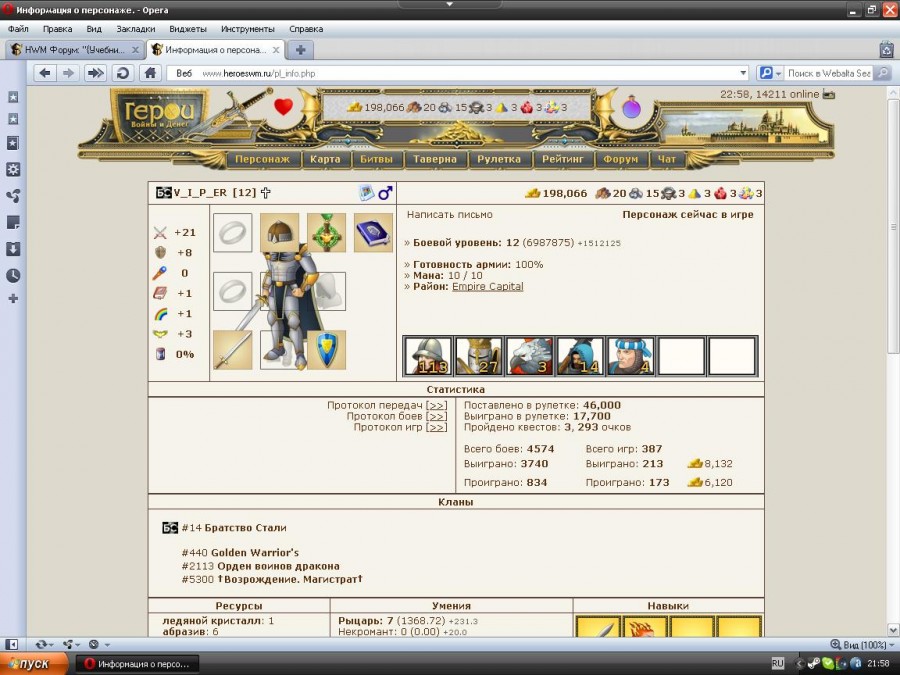The height and width of the screenshot is (675, 900).
Task: Open the Рулетка game section
Action: coord(499,159)
